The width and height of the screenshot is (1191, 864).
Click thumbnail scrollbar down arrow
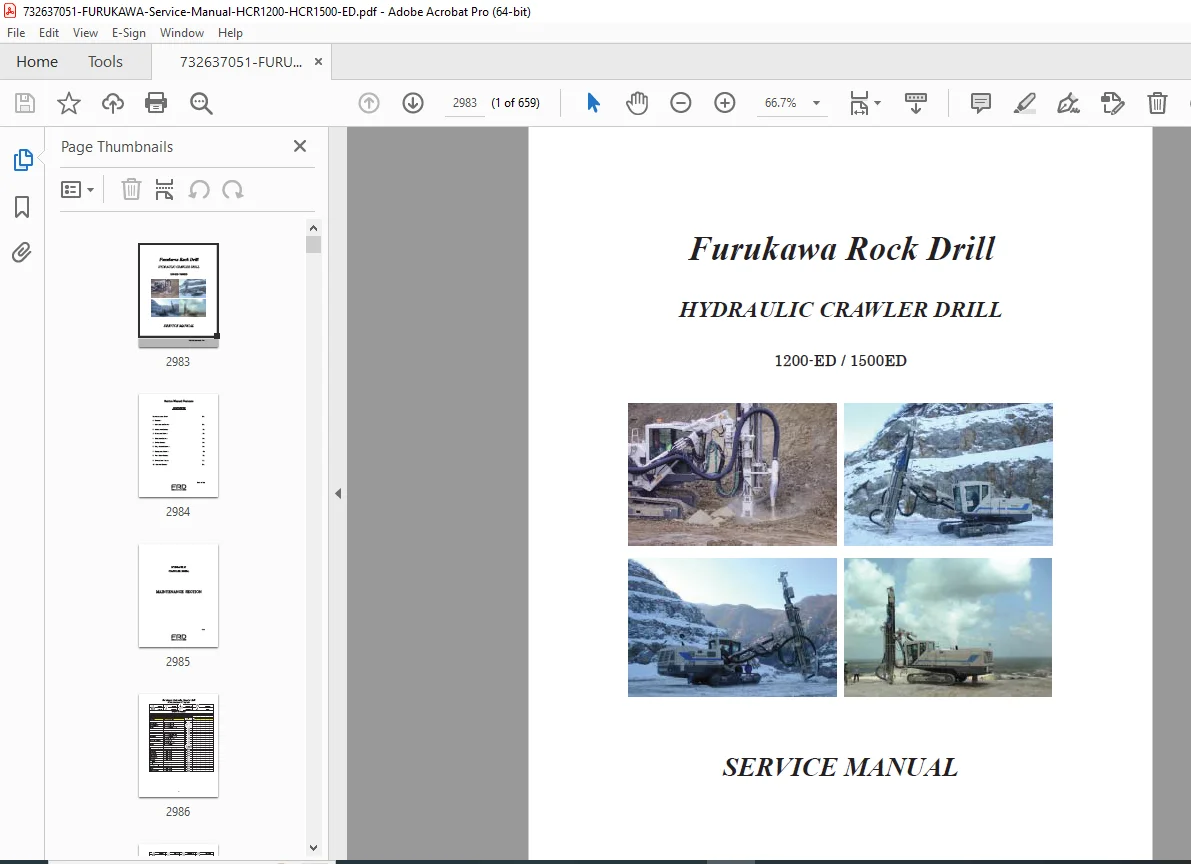[314, 847]
